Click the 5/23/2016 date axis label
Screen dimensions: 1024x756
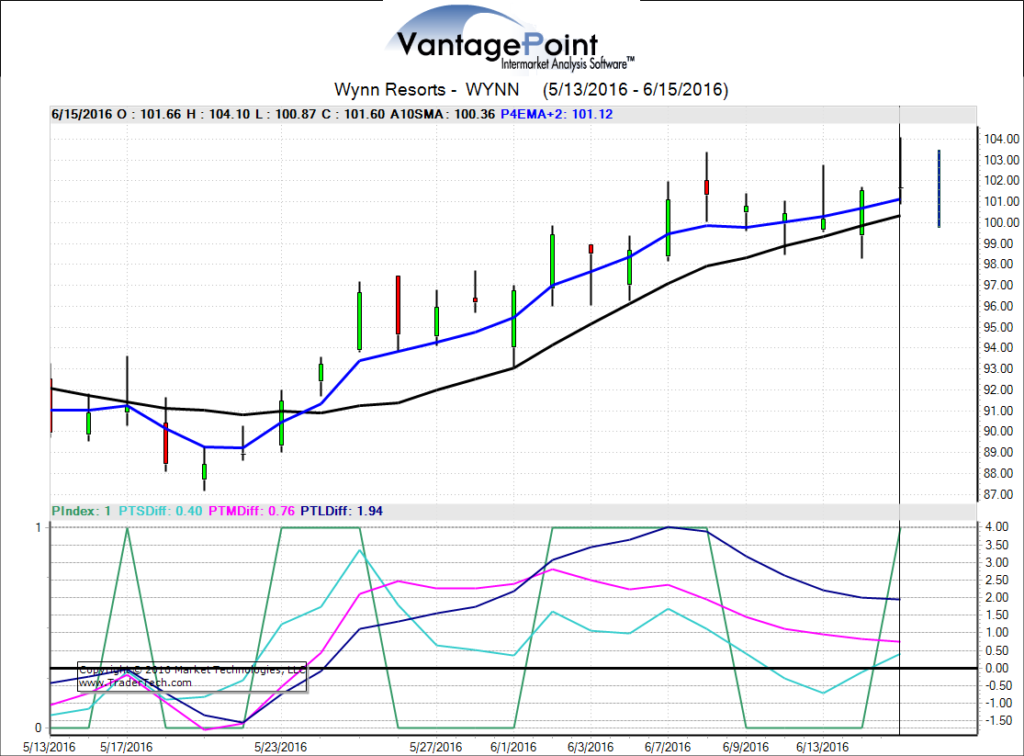point(281,747)
